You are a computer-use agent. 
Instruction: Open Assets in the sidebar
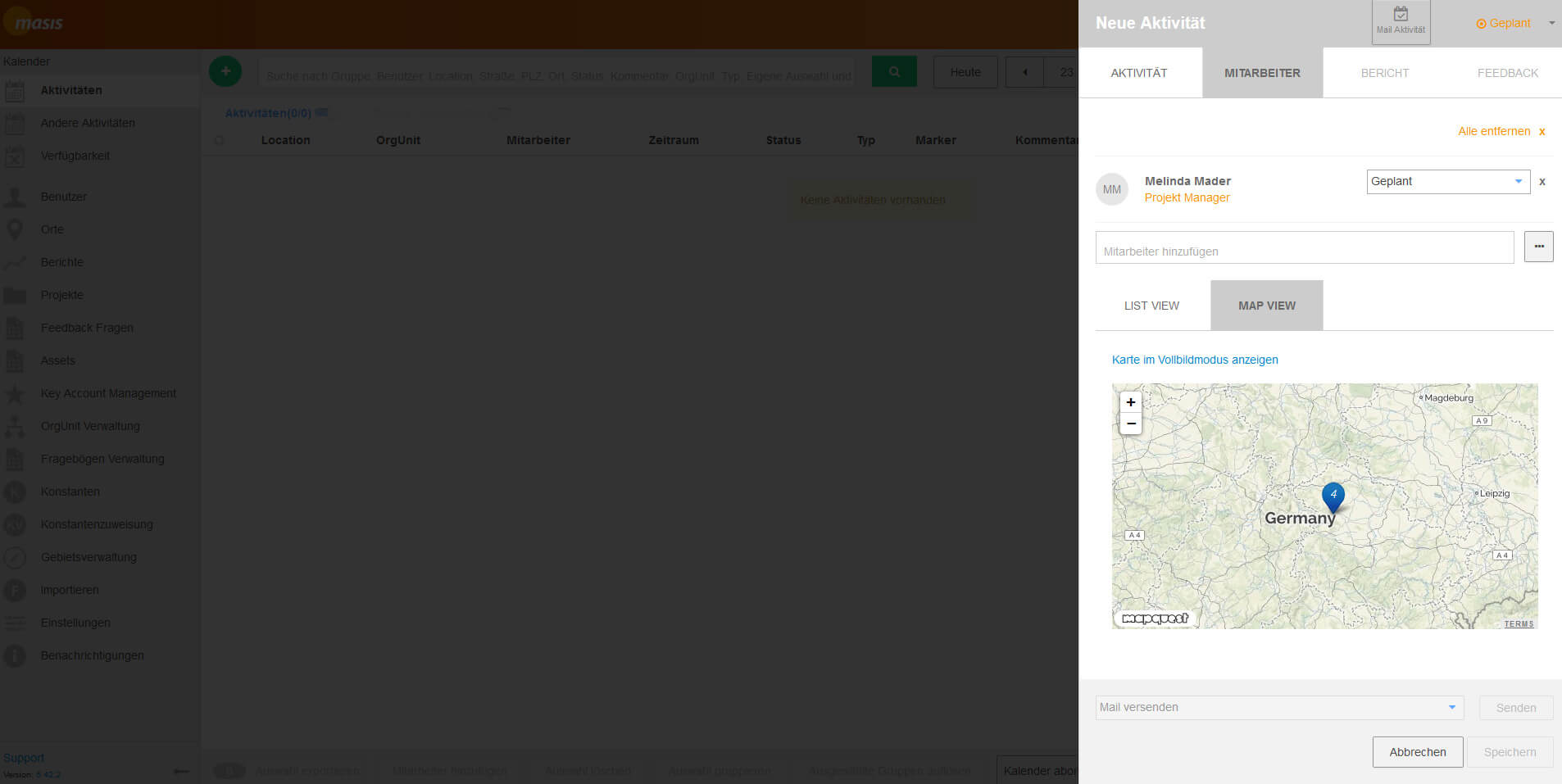tap(100, 360)
